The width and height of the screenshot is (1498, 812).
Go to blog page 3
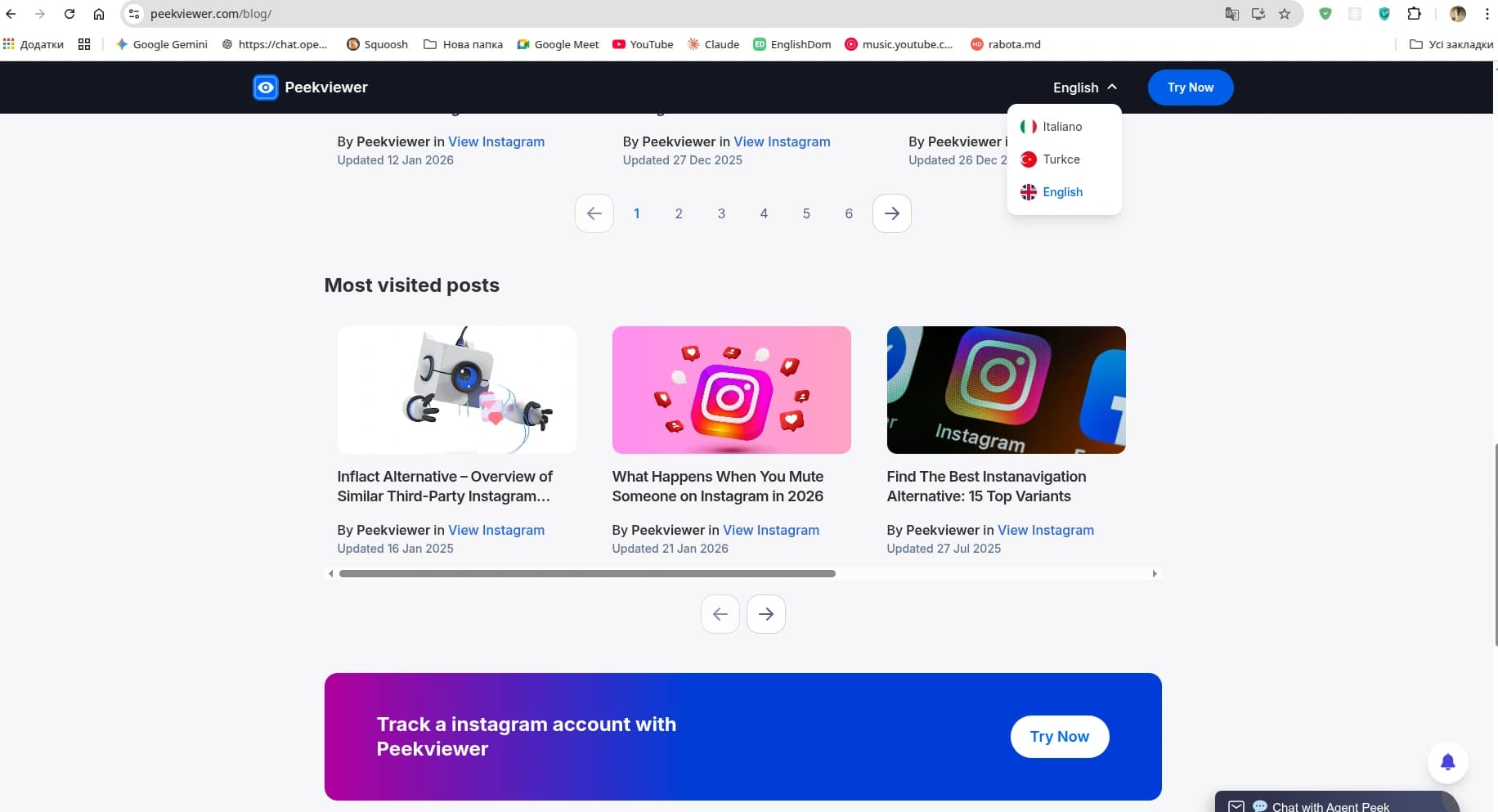coord(721,213)
